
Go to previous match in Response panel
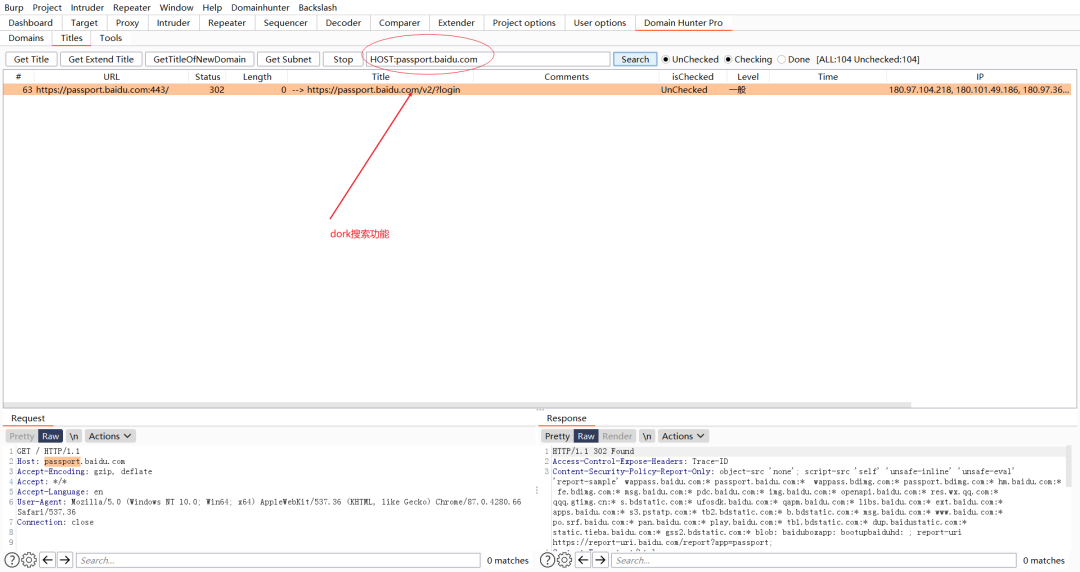(583, 560)
